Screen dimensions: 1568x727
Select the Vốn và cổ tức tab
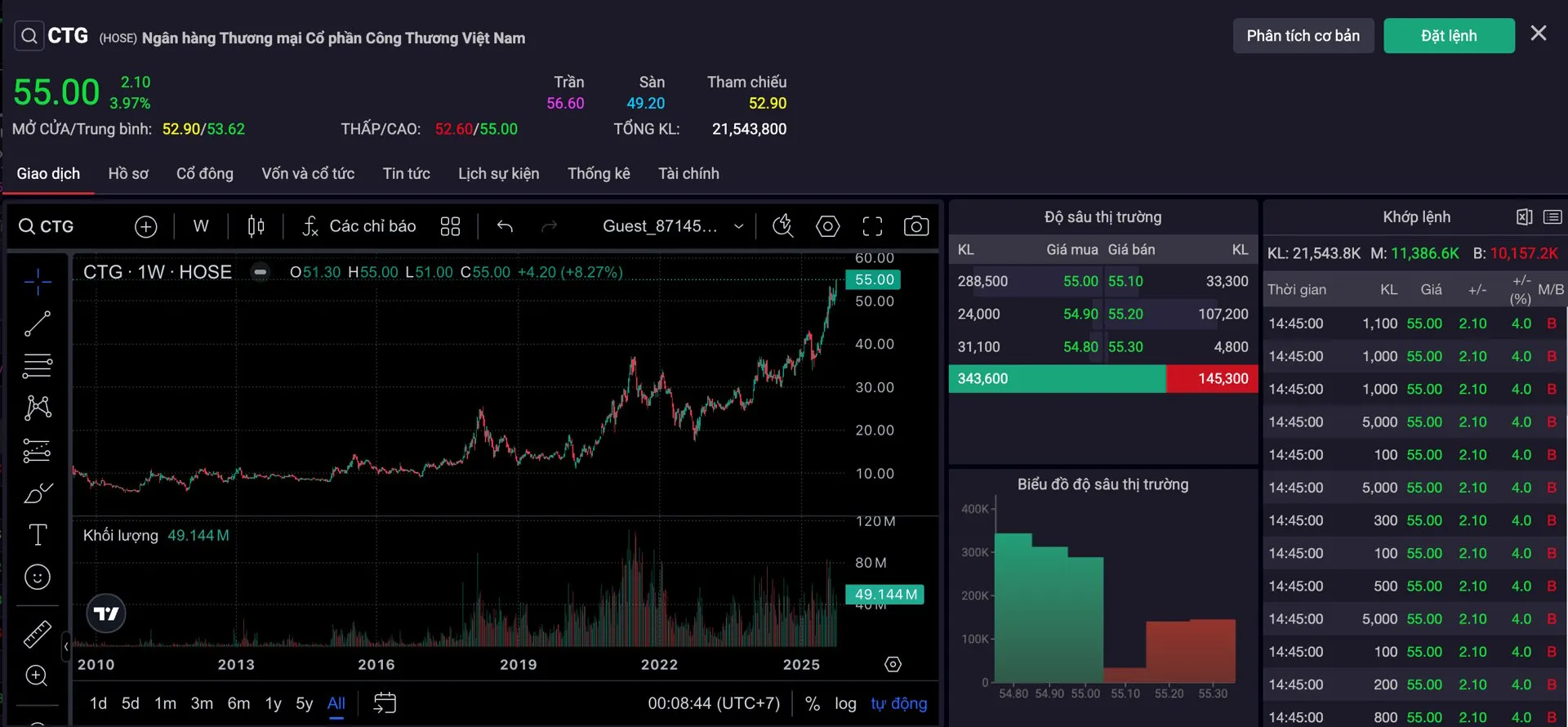pos(308,174)
